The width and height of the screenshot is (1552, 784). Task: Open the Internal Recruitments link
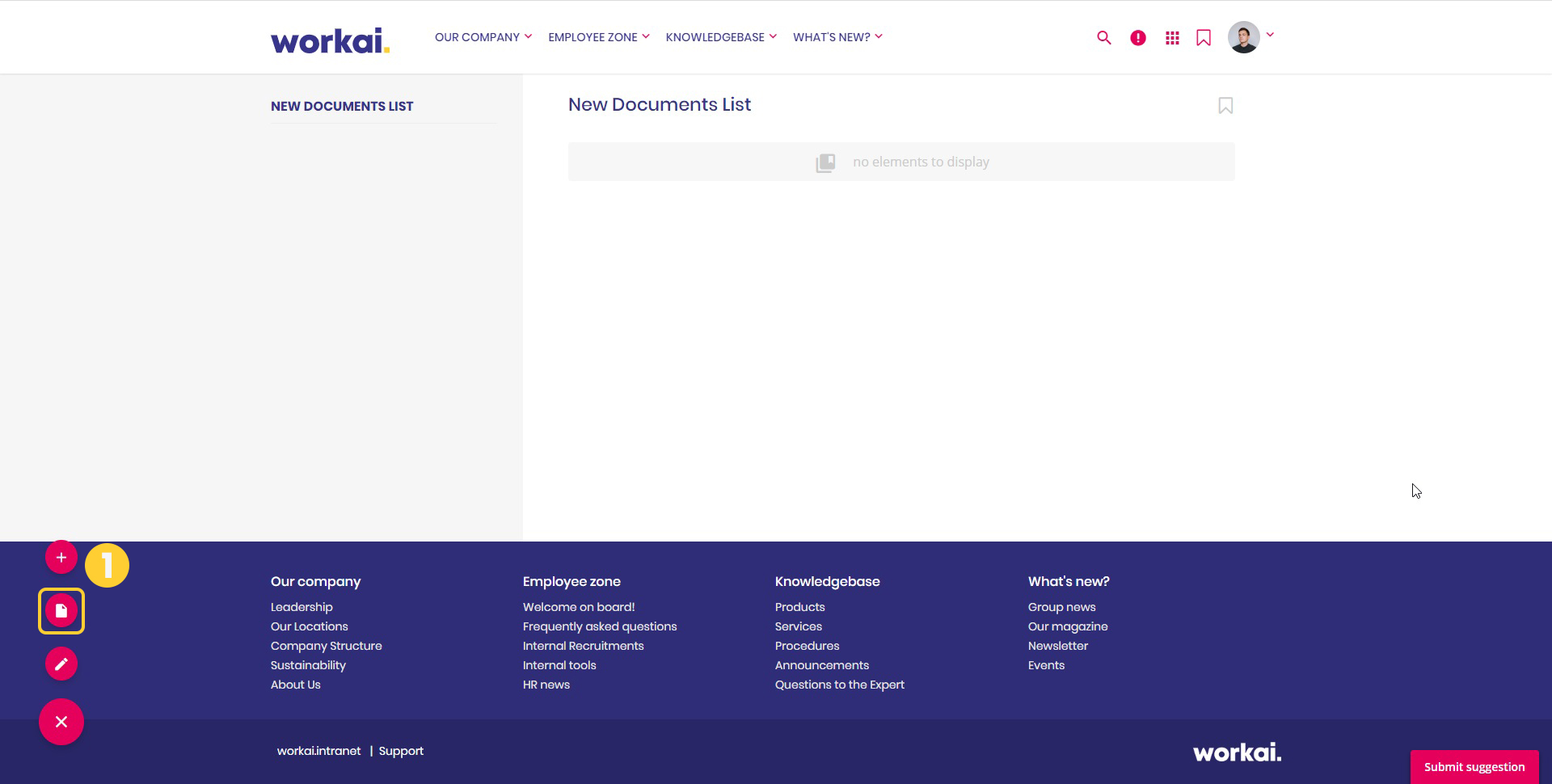[584, 646]
